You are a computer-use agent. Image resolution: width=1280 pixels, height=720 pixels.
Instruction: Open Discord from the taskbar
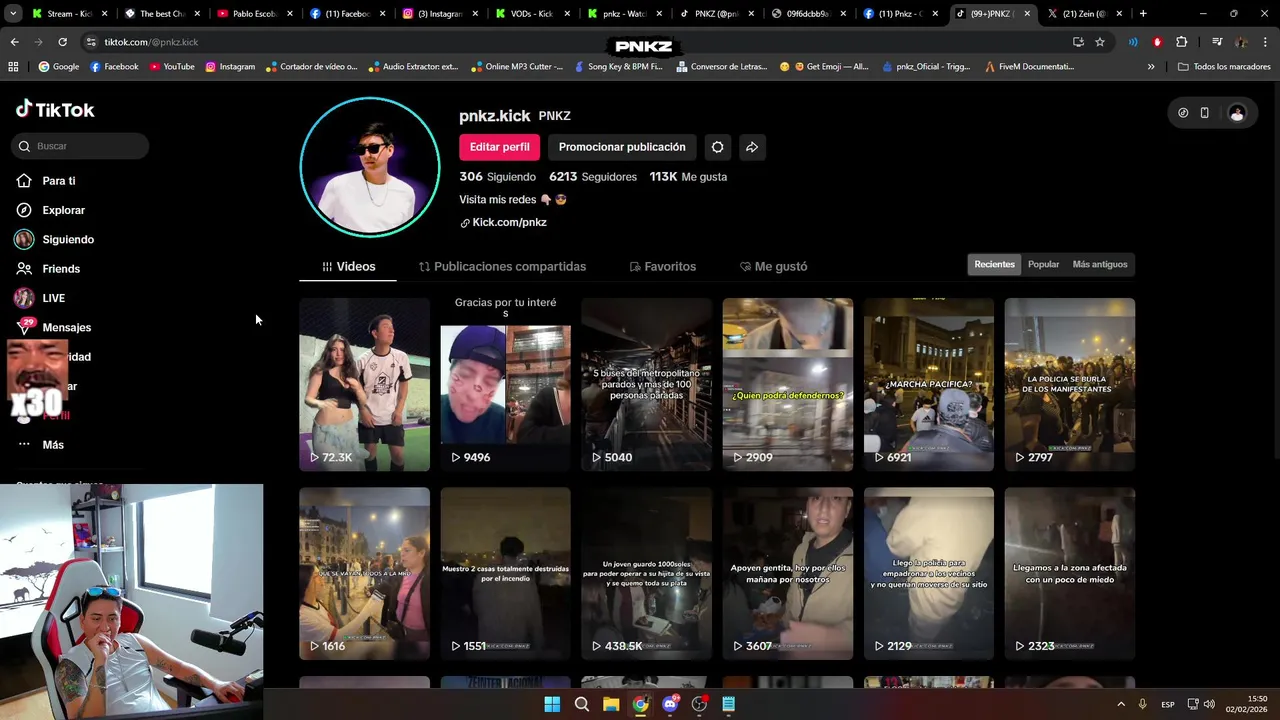670,704
